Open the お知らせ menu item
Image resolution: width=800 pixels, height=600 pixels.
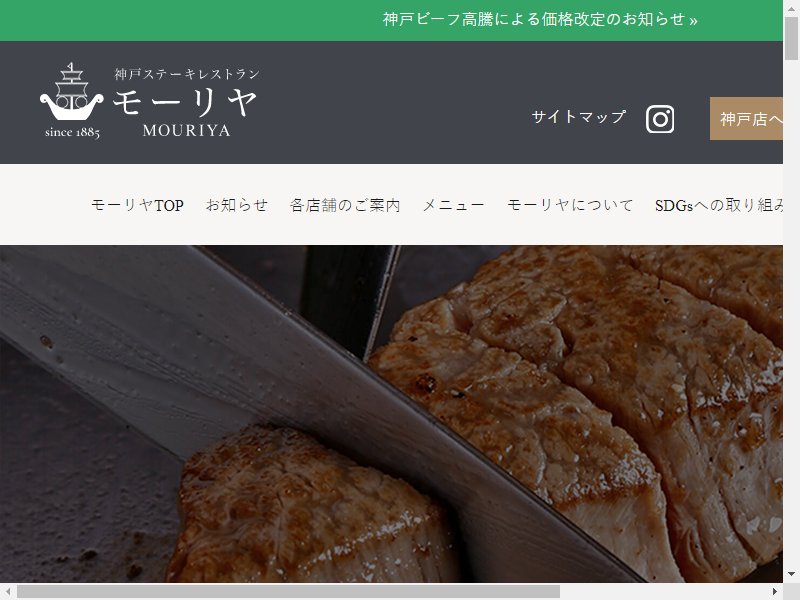(237, 205)
